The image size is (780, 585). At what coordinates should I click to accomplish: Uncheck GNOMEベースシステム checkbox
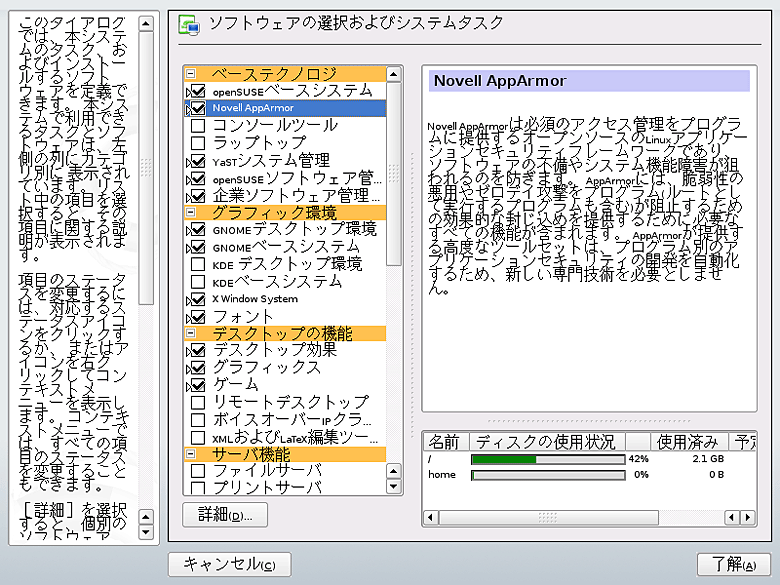click(198, 247)
